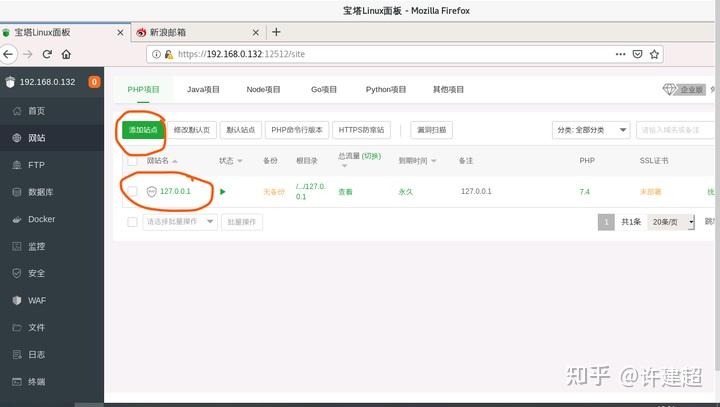
Task: Open 数据库 in the sidebar
Action: coord(52,192)
